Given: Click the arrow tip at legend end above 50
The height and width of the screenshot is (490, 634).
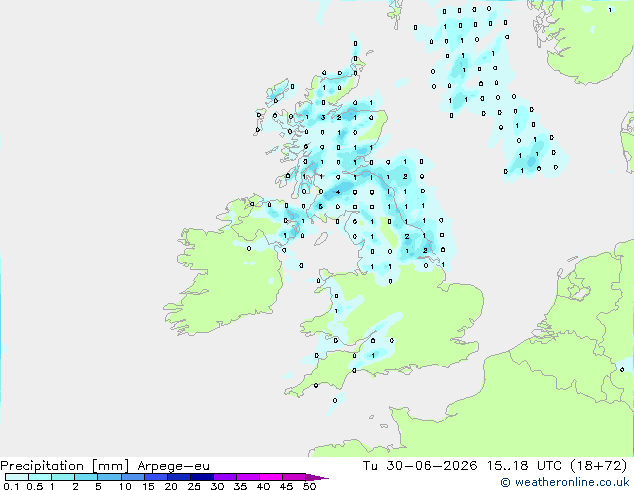Looking at the screenshot, I should (x=317, y=477).
